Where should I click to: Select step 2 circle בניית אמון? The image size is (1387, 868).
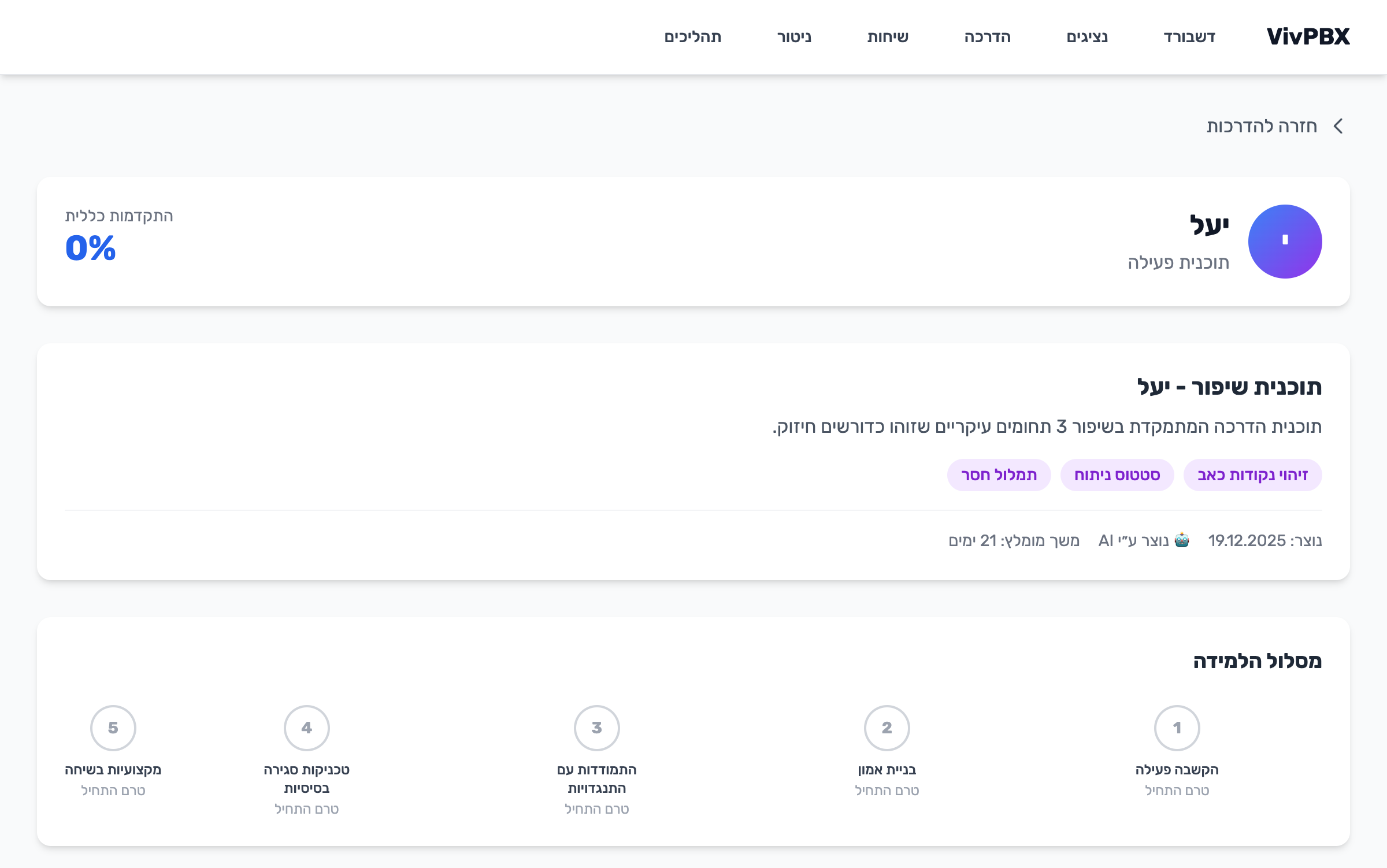(887, 728)
